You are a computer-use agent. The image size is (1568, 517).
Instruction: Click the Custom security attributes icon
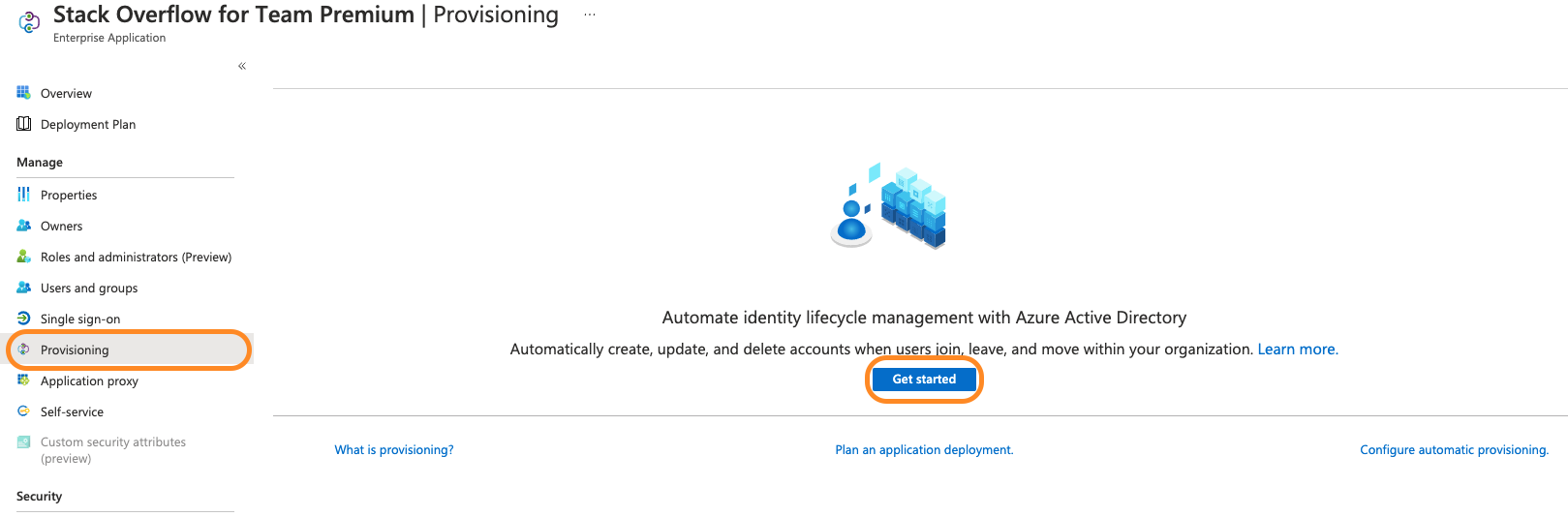(x=23, y=442)
